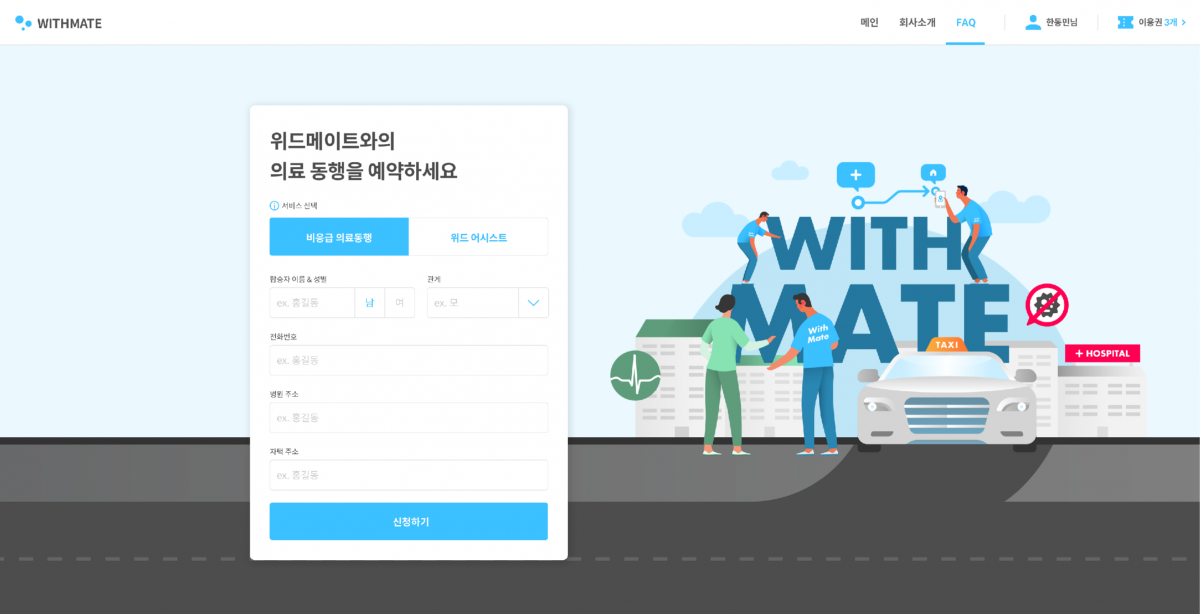Click the 한동민님 account link
The width and height of the screenshot is (1200, 614).
tap(1061, 22)
